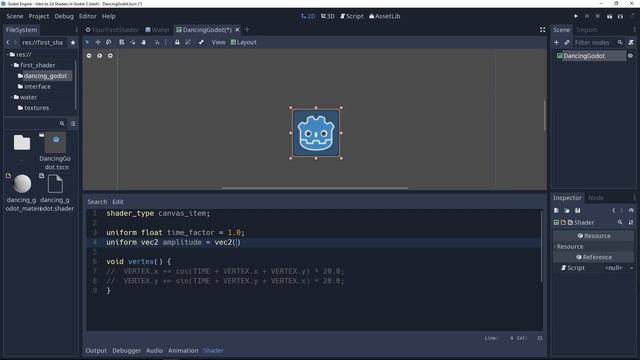Toggle the group children icon next to lock
640x360 pixels.
click(x=188, y=42)
